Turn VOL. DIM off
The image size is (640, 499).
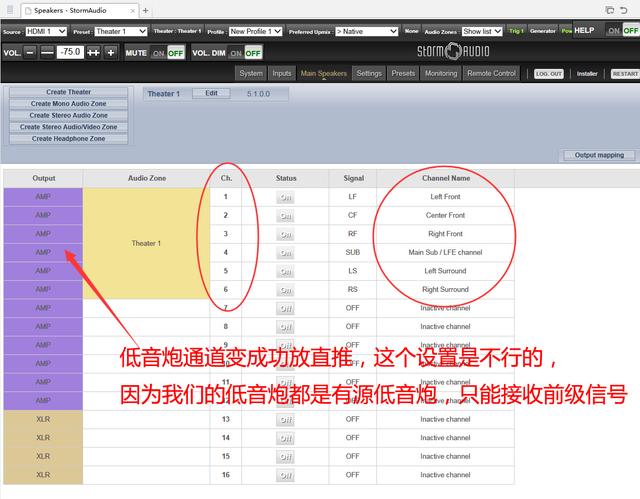253,53
